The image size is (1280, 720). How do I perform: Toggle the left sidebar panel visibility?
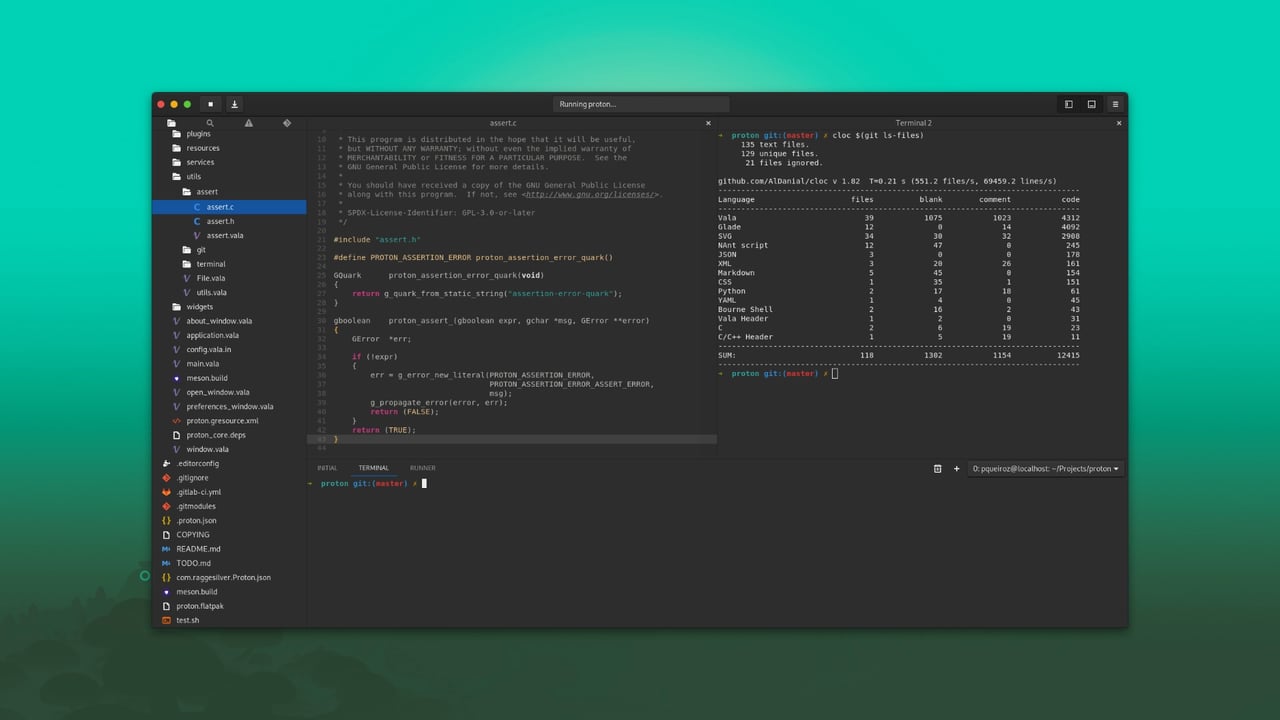(x=1068, y=104)
